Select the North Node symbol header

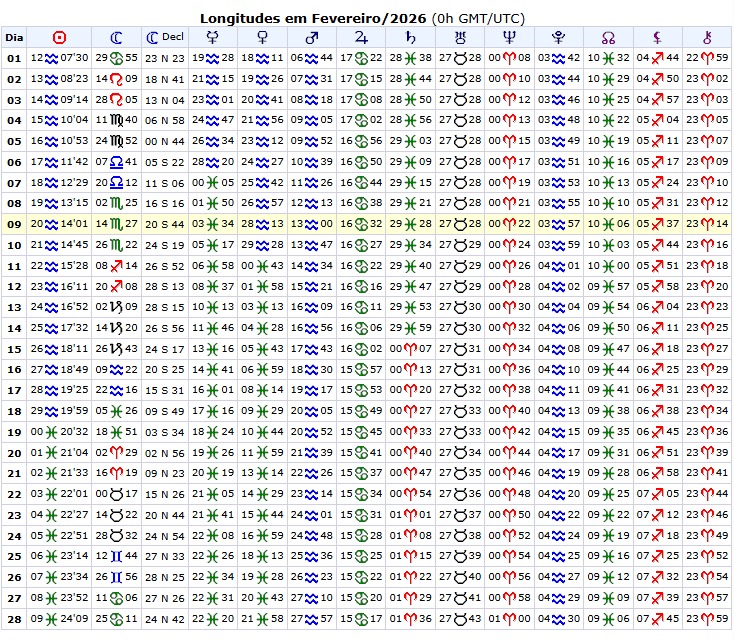click(607, 38)
